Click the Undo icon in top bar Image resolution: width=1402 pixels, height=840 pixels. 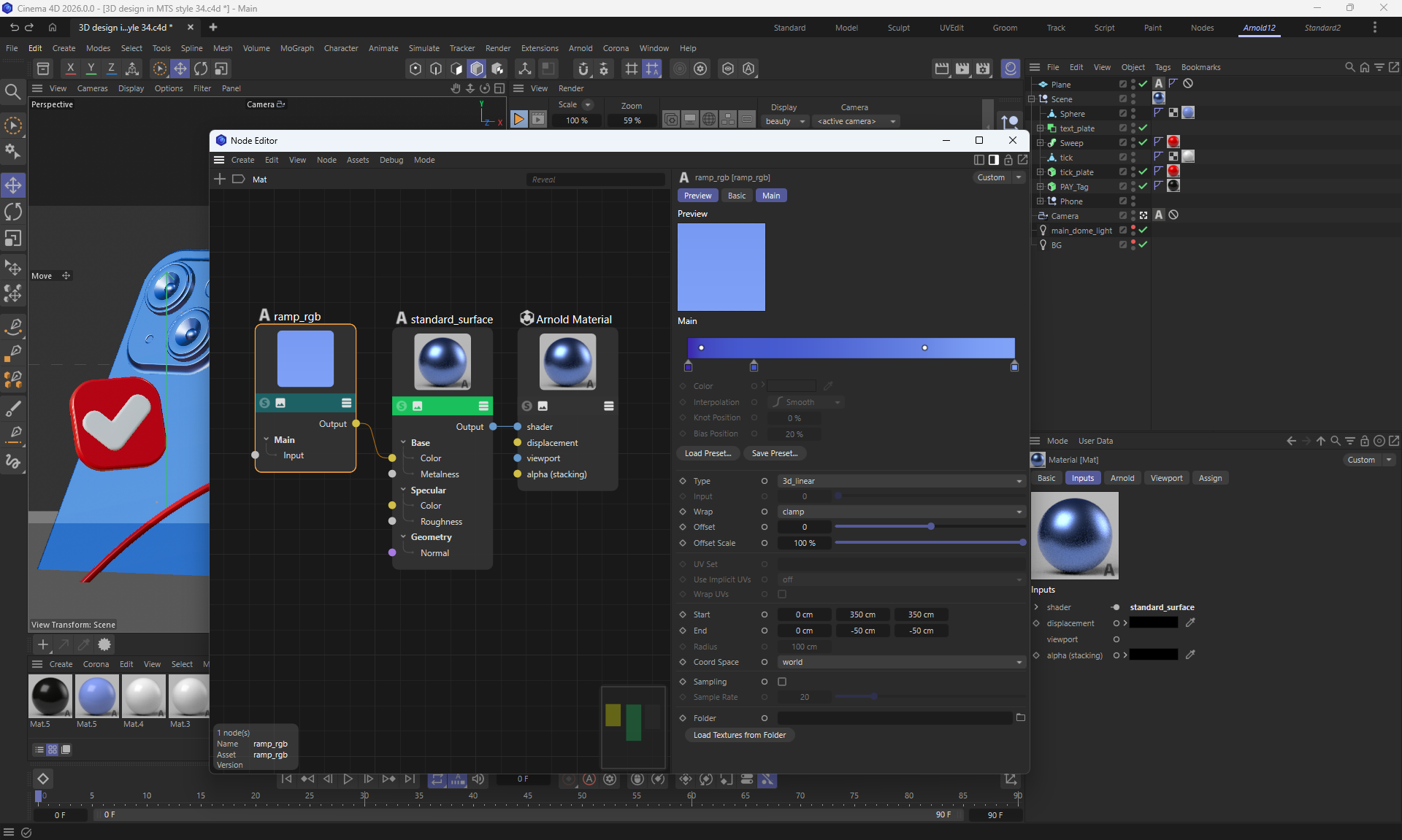pyautogui.click(x=14, y=27)
